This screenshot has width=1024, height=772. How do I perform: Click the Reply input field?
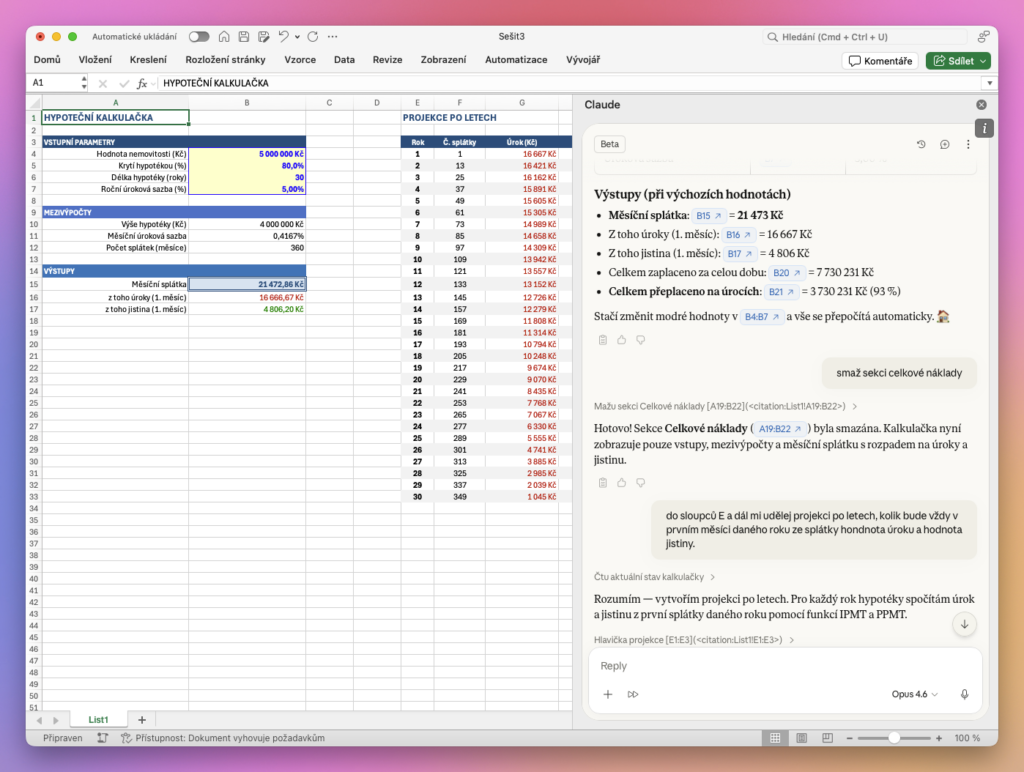780,666
